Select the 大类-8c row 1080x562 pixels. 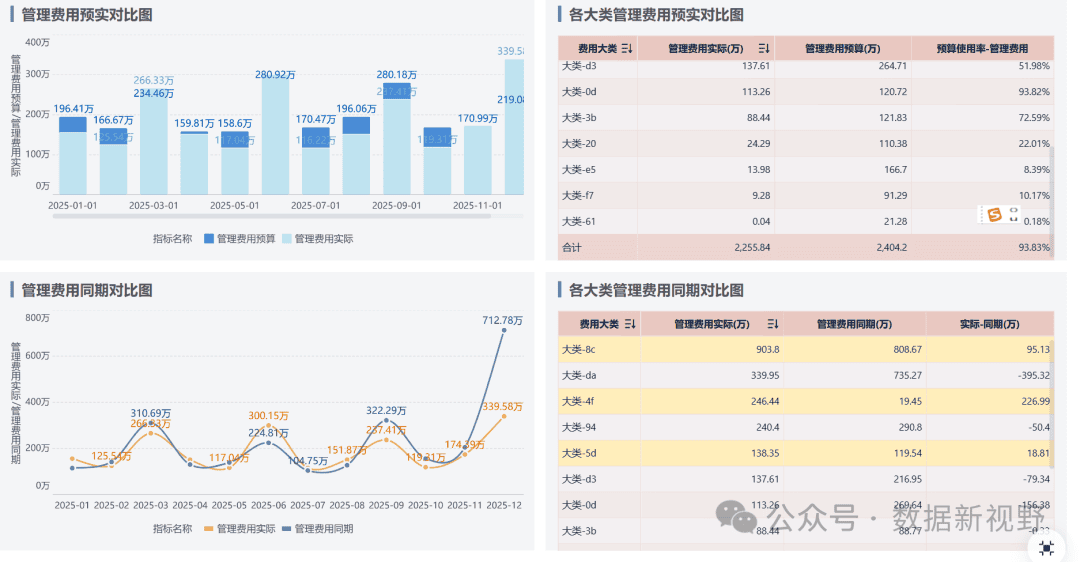click(806, 350)
